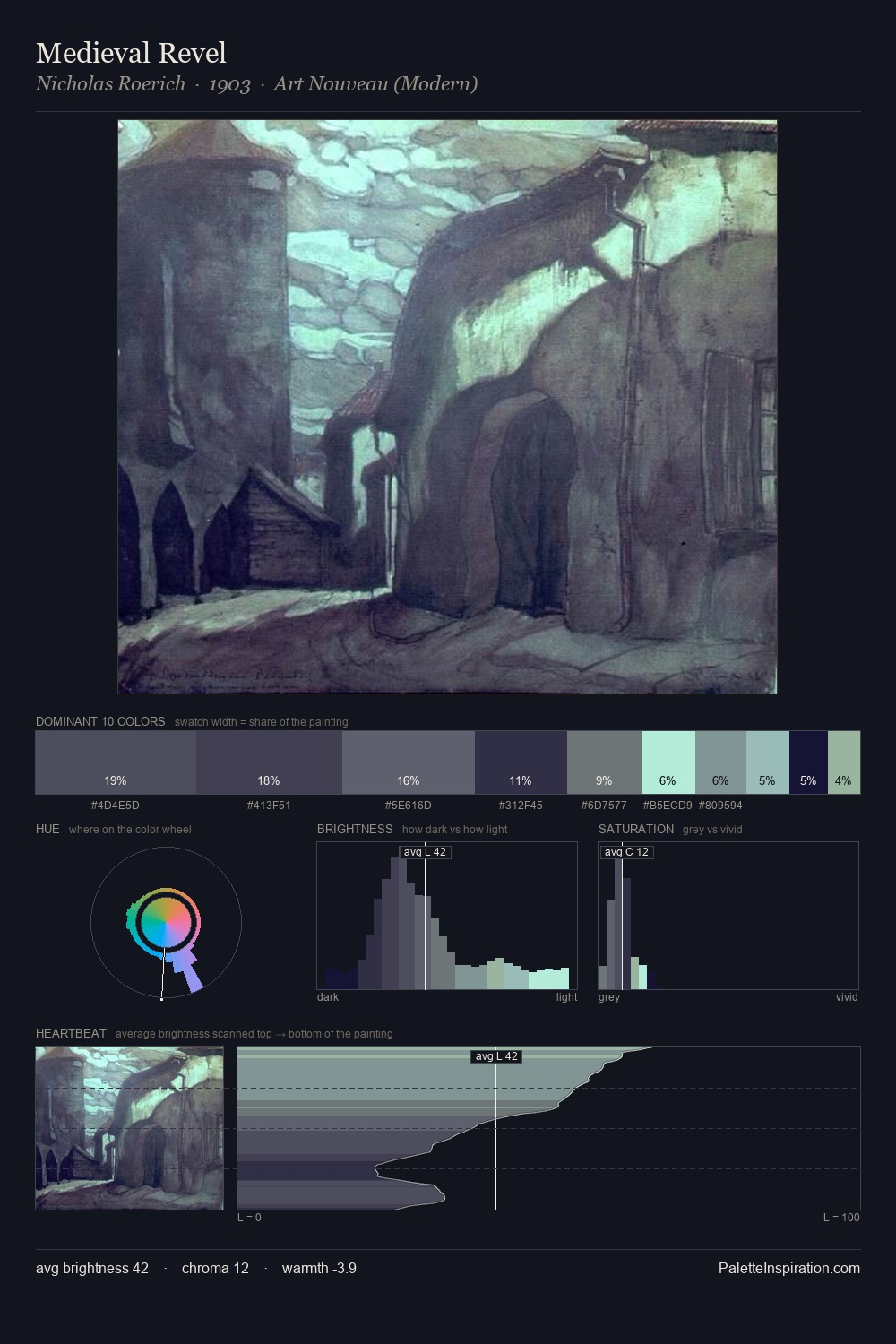Click the hex code #B5ECD9
Viewport: 896px width, 1344px height.
click(668, 805)
